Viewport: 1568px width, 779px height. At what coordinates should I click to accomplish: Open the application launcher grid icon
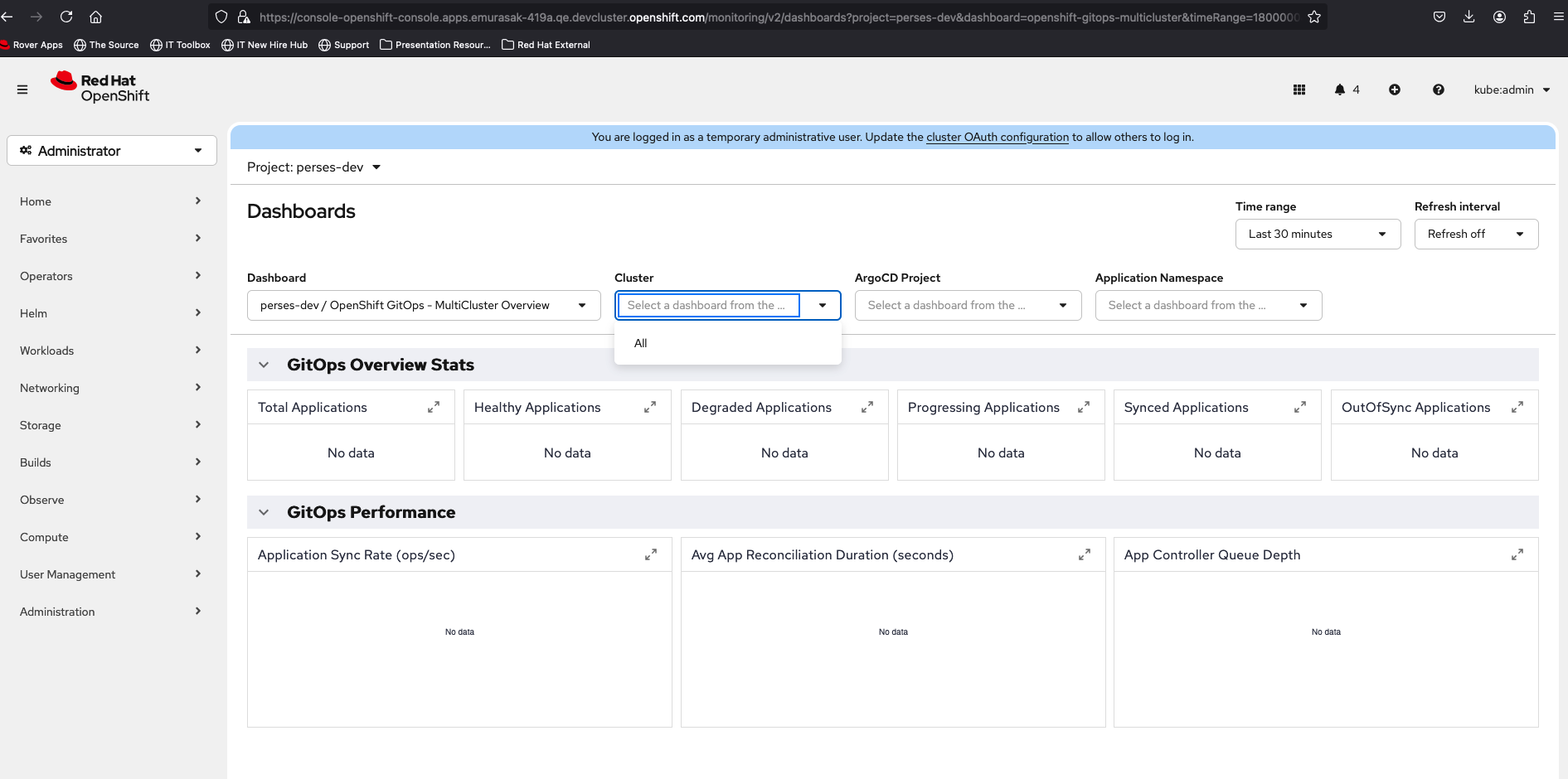tap(1299, 90)
